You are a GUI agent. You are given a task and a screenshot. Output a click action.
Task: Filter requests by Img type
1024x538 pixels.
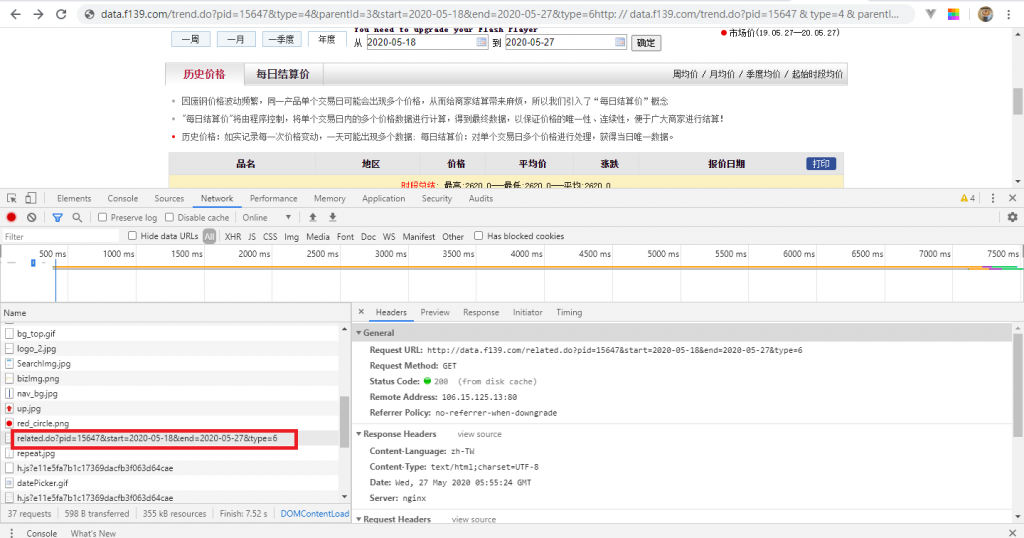[x=291, y=236]
